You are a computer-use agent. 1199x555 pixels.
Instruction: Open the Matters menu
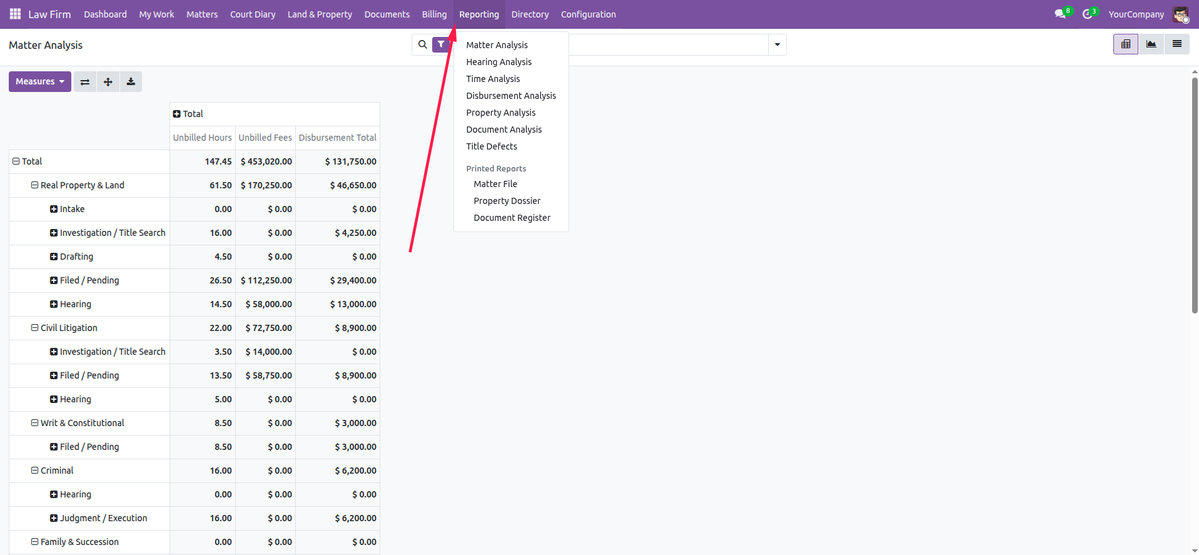click(x=202, y=15)
